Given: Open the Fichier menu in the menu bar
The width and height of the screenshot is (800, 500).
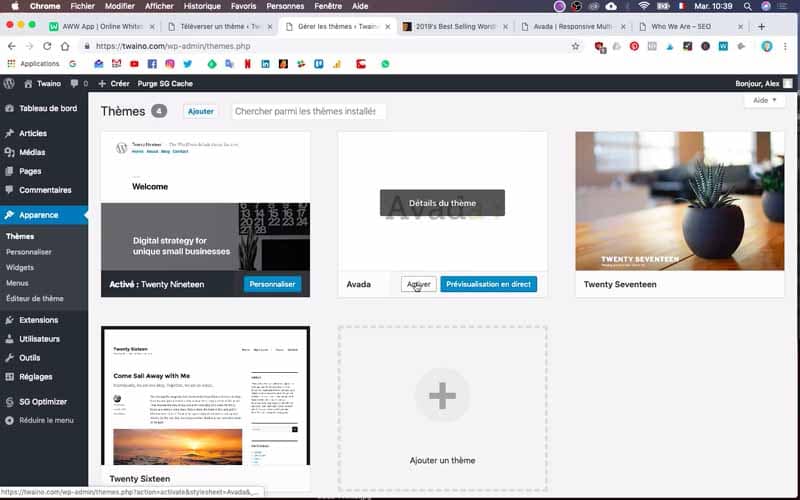Looking at the screenshot, I should click(x=83, y=6).
